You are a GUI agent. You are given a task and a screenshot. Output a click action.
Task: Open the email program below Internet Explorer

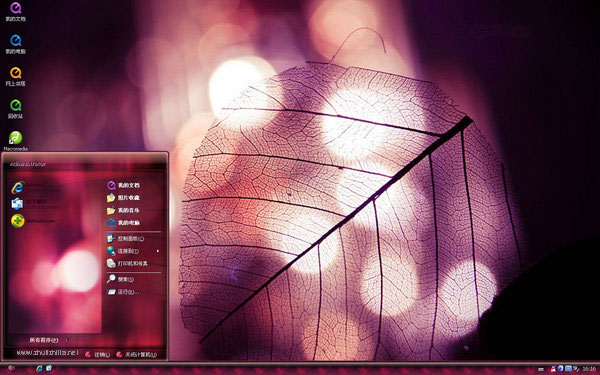35,204
